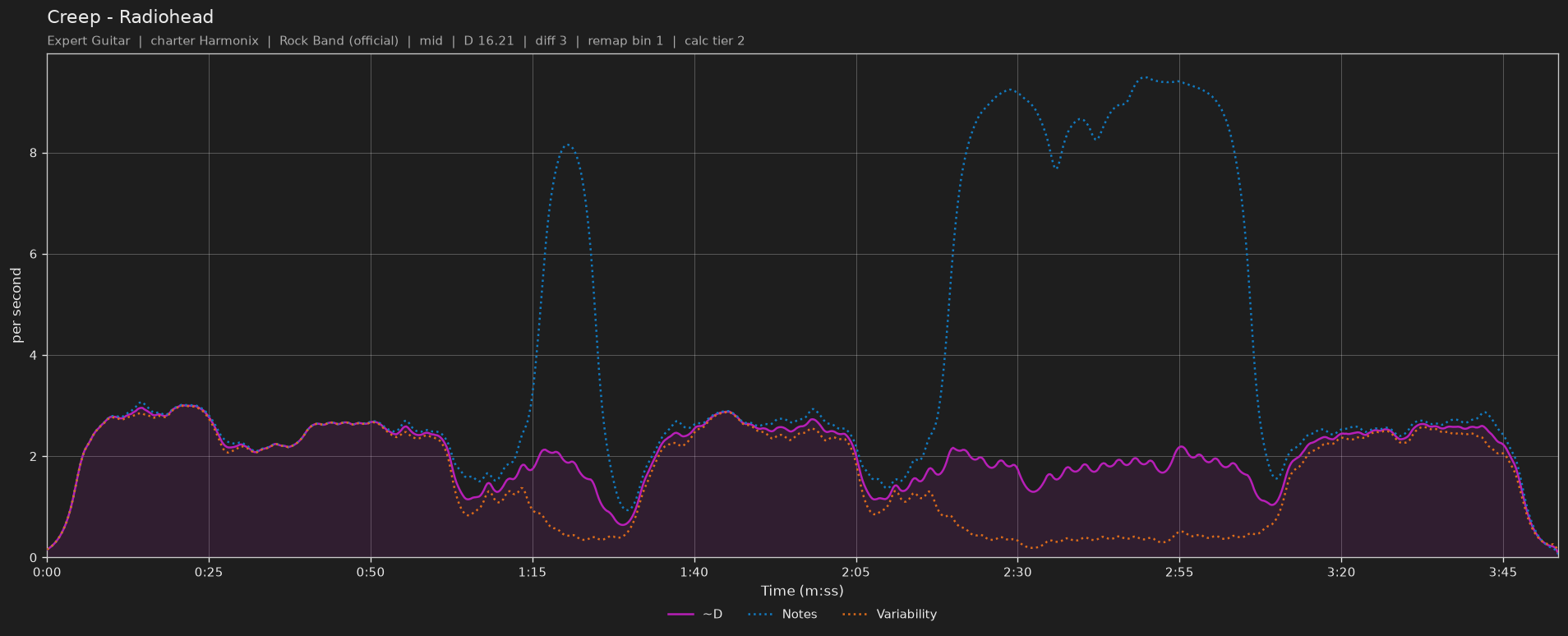
Task: Click the '1:40' time tick label
Action: [694, 572]
